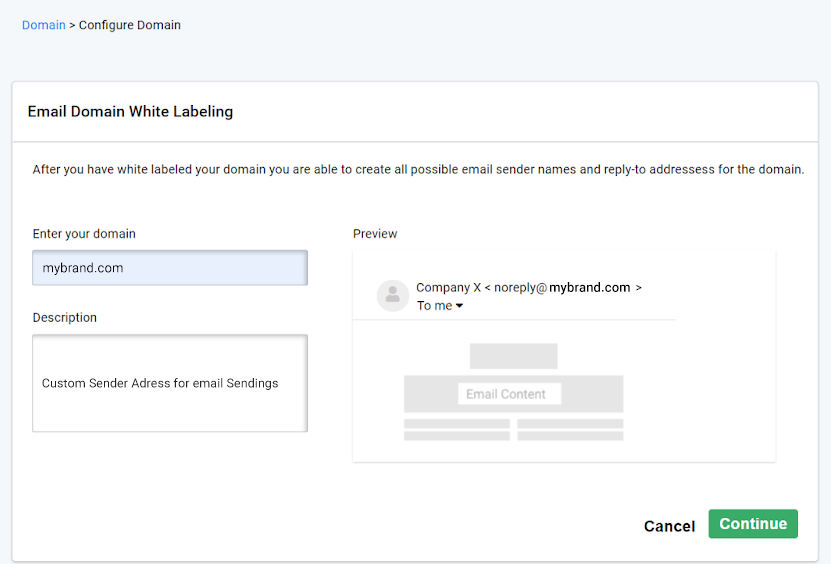Click the noreply@mybrand.com address in preview
The image size is (831, 564).
pyautogui.click(x=562, y=287)
